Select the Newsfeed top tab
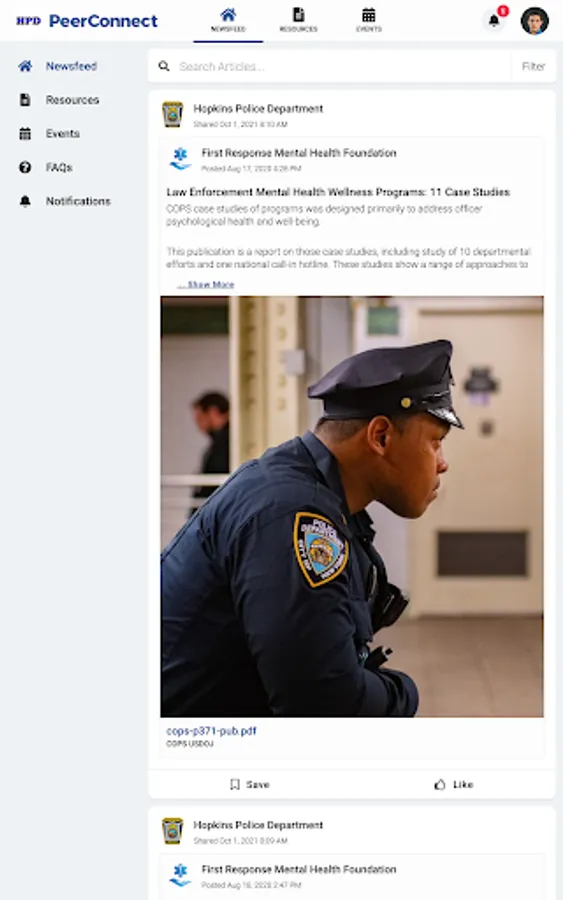 tap(228, 21)
